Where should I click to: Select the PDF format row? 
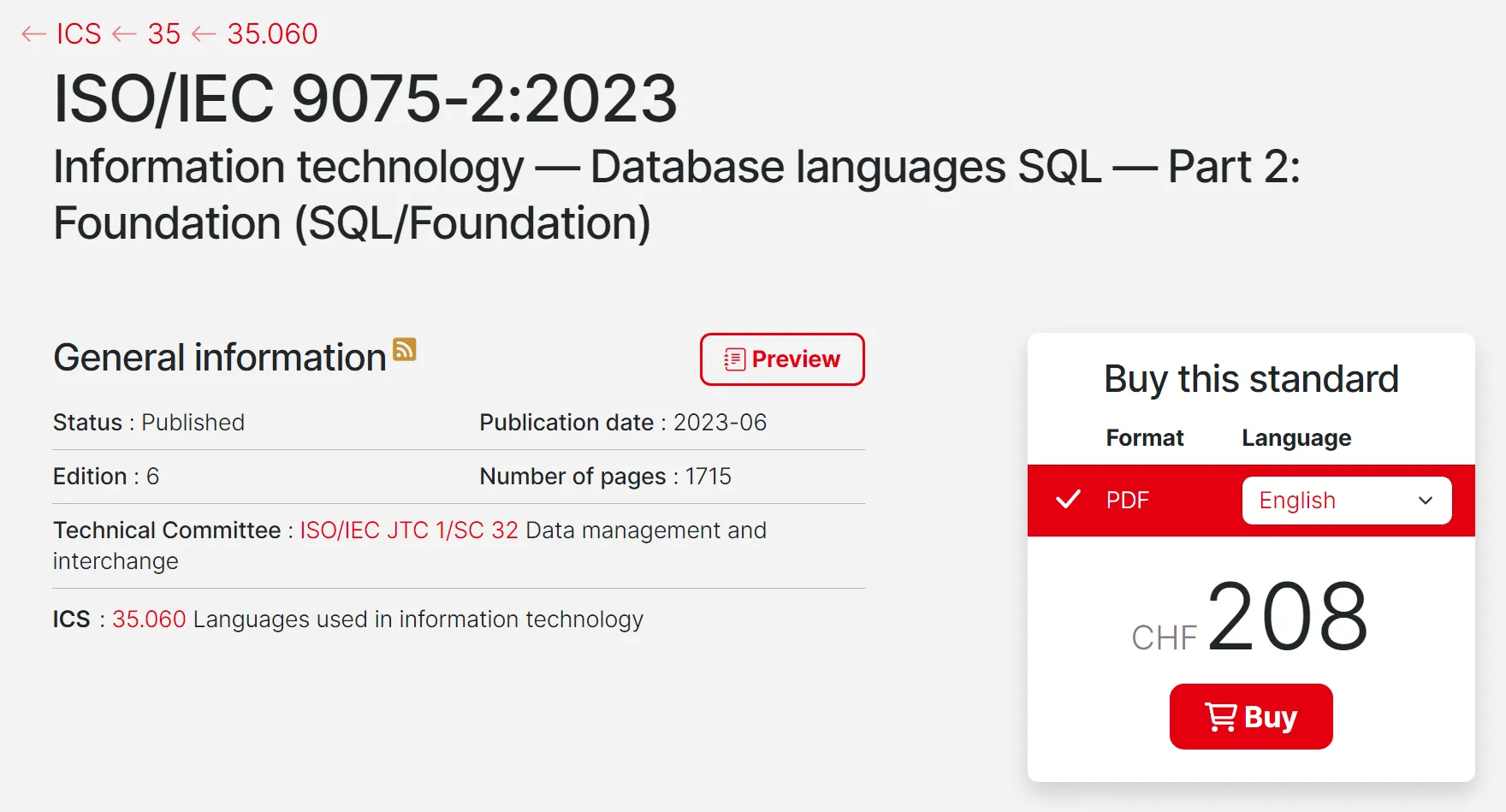[x=1128, y=501]
